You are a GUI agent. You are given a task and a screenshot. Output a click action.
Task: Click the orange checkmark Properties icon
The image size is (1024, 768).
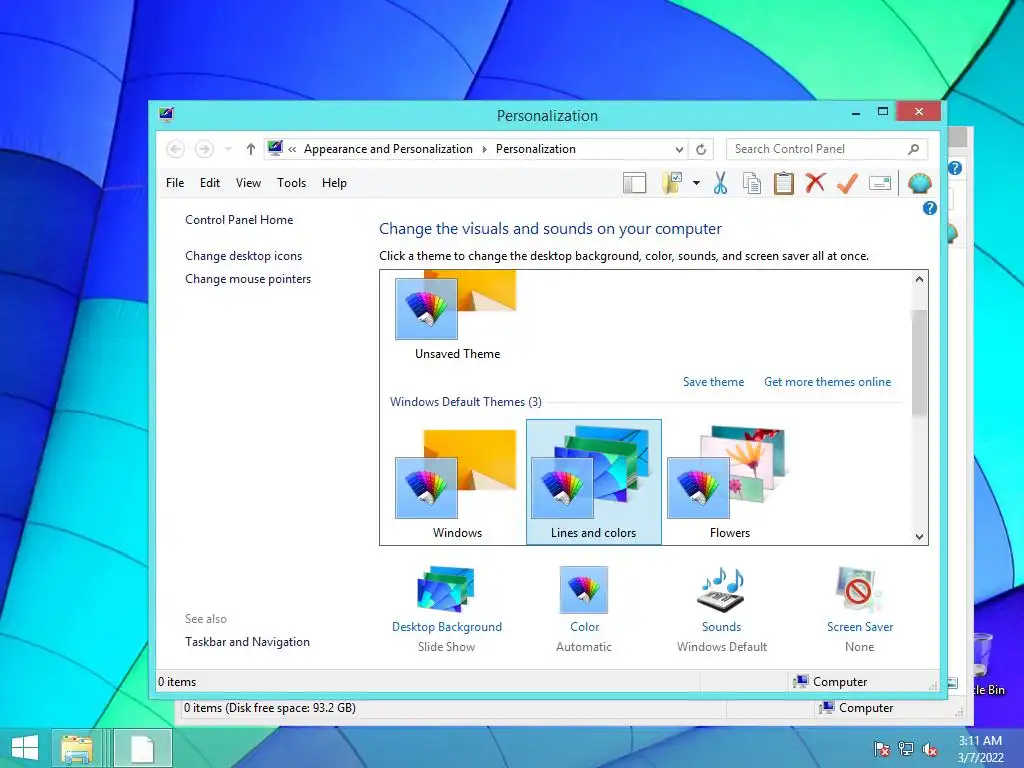click(x=848, y=183)
